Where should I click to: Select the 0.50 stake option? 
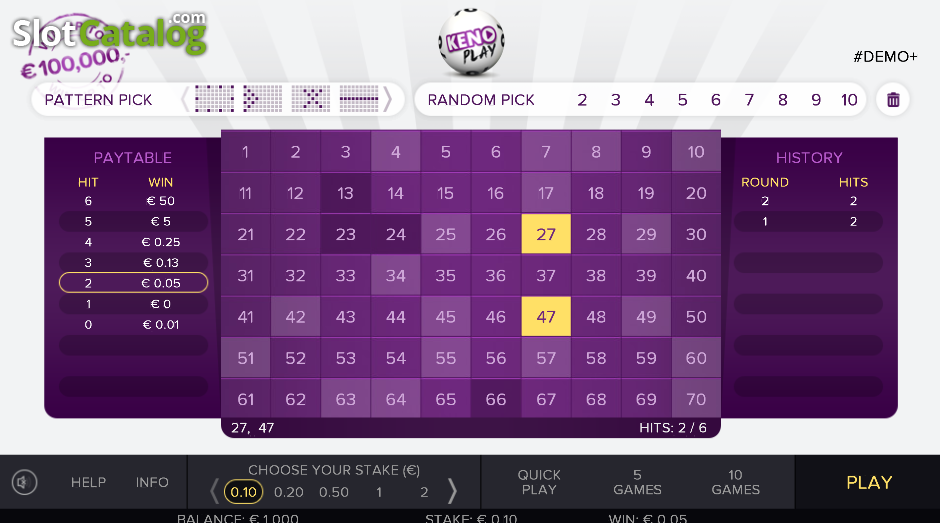click(334, 492)
